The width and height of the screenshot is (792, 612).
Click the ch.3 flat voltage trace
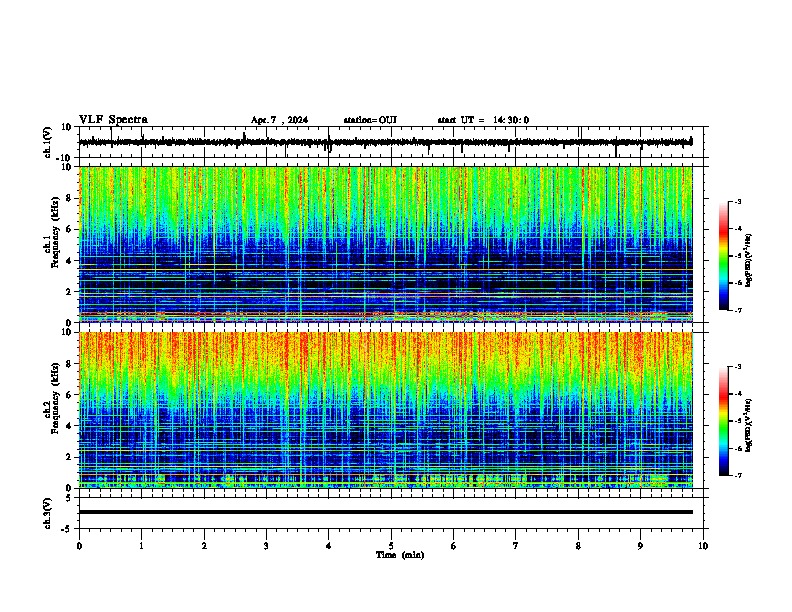(385, 512)
